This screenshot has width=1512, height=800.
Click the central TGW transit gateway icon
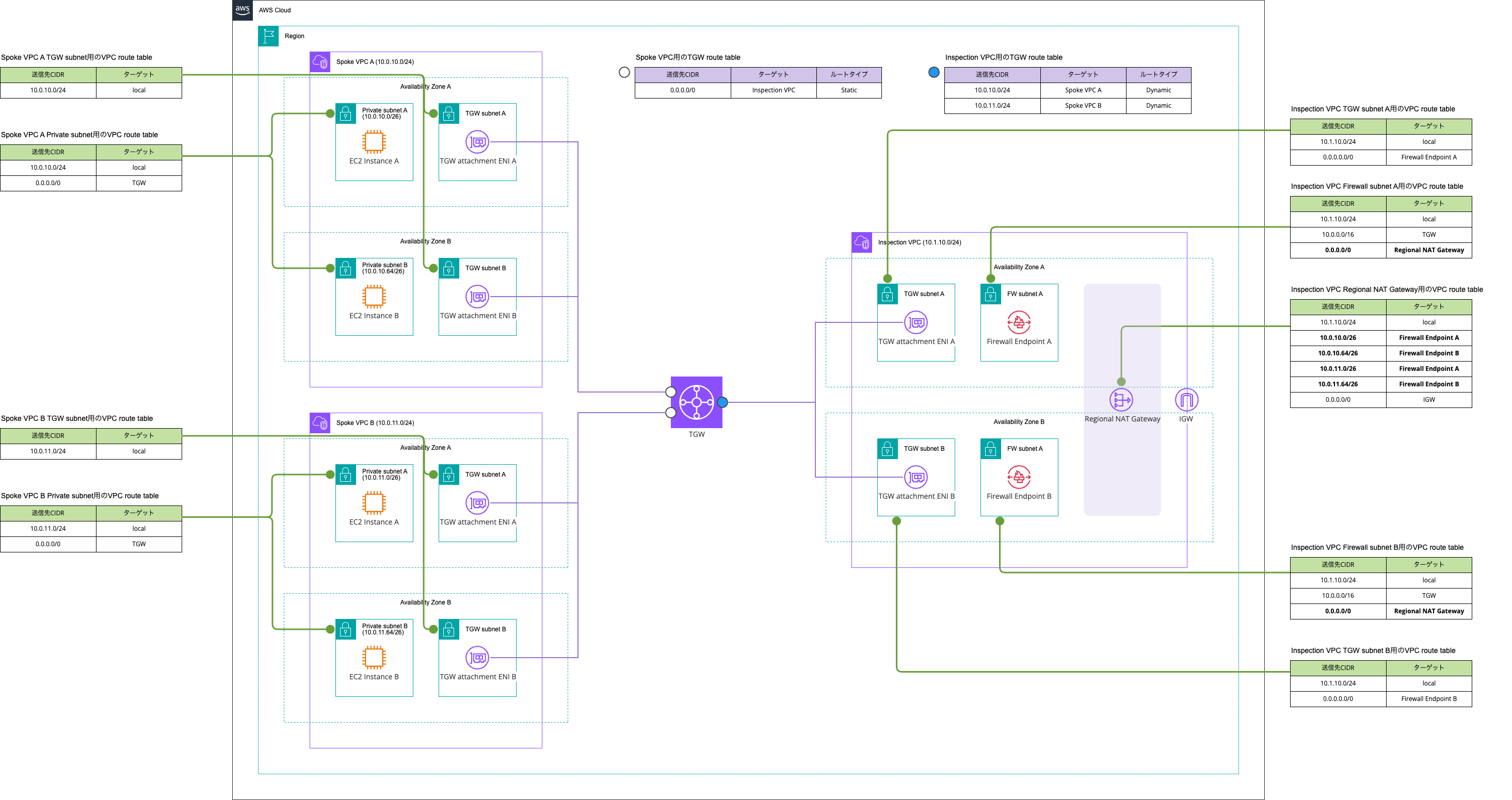pos(696,402)
